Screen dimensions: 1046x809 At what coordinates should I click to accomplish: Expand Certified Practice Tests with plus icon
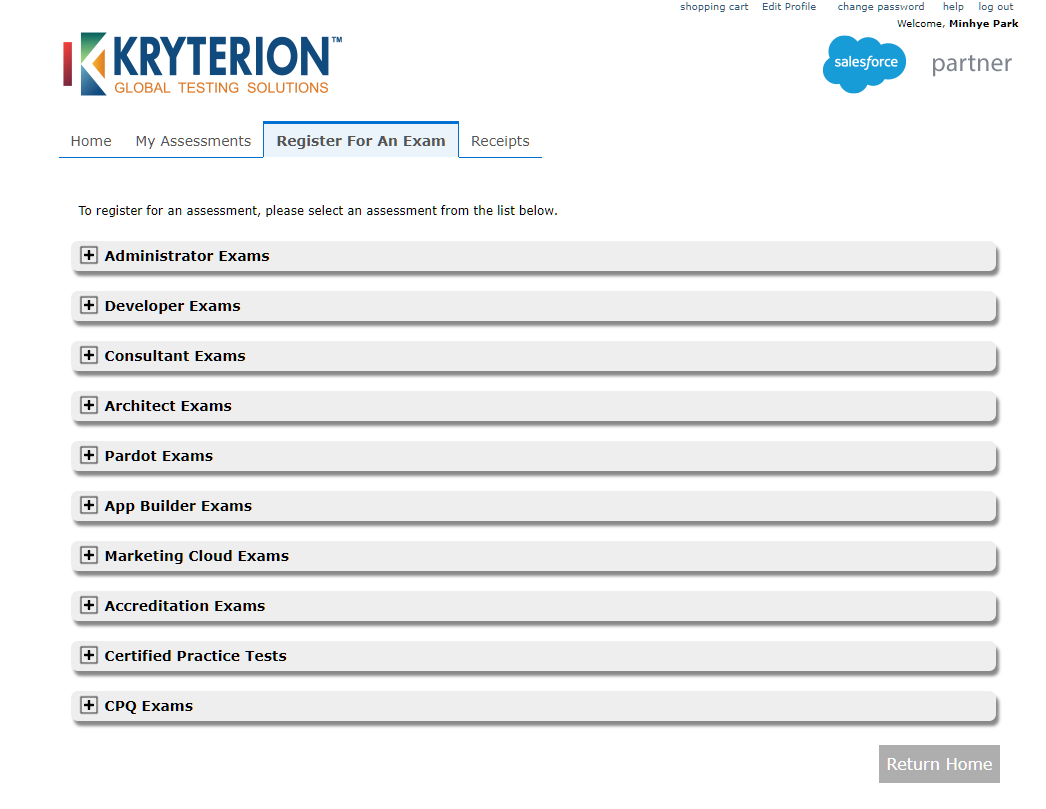tap(89, 656)
